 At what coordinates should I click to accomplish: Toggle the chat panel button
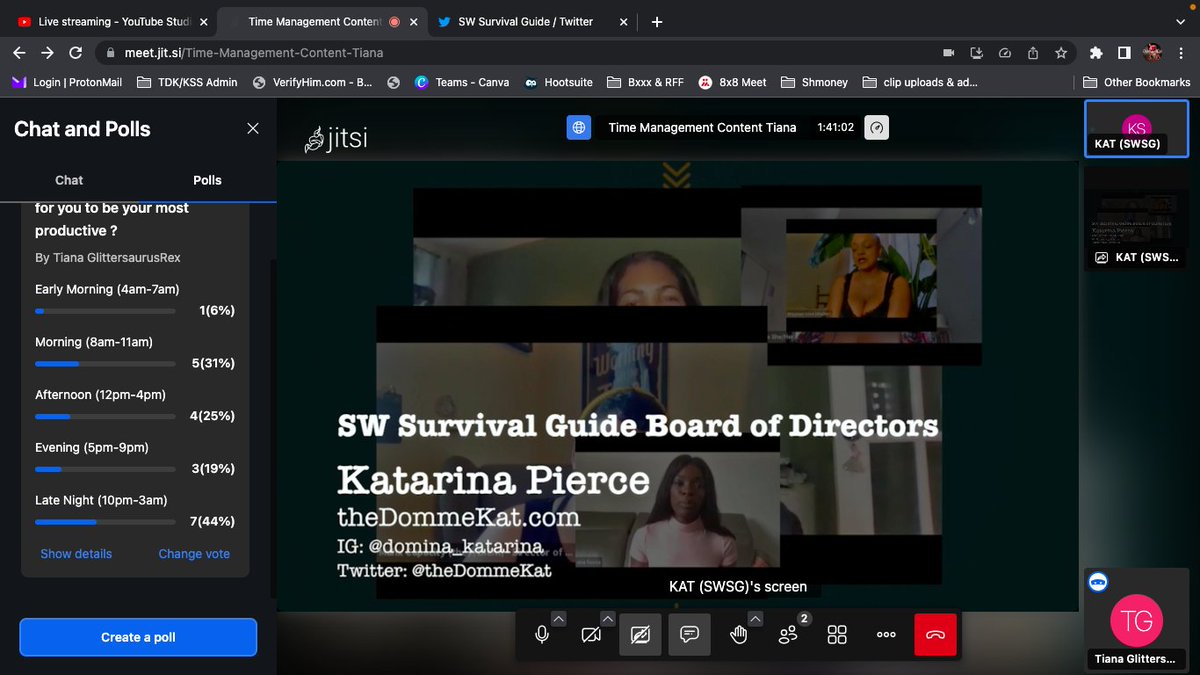[x=689, y=634]
